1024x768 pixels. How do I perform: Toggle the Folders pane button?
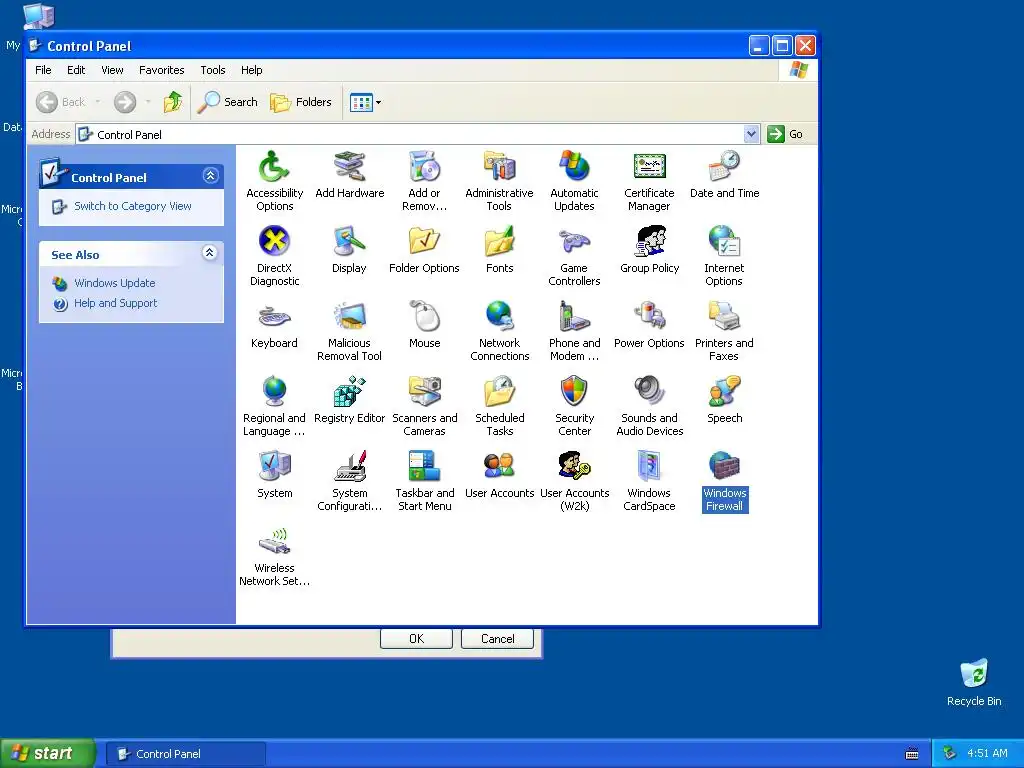tap(301, 102)
